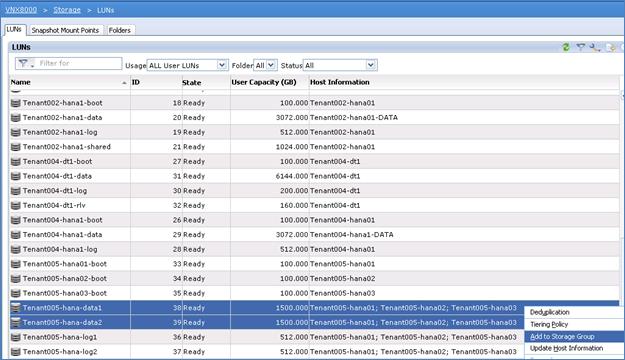625x360 pixels.
Task: Click host info of Tenant005-hana-log2 row
Action: click(x=413, y=352)
